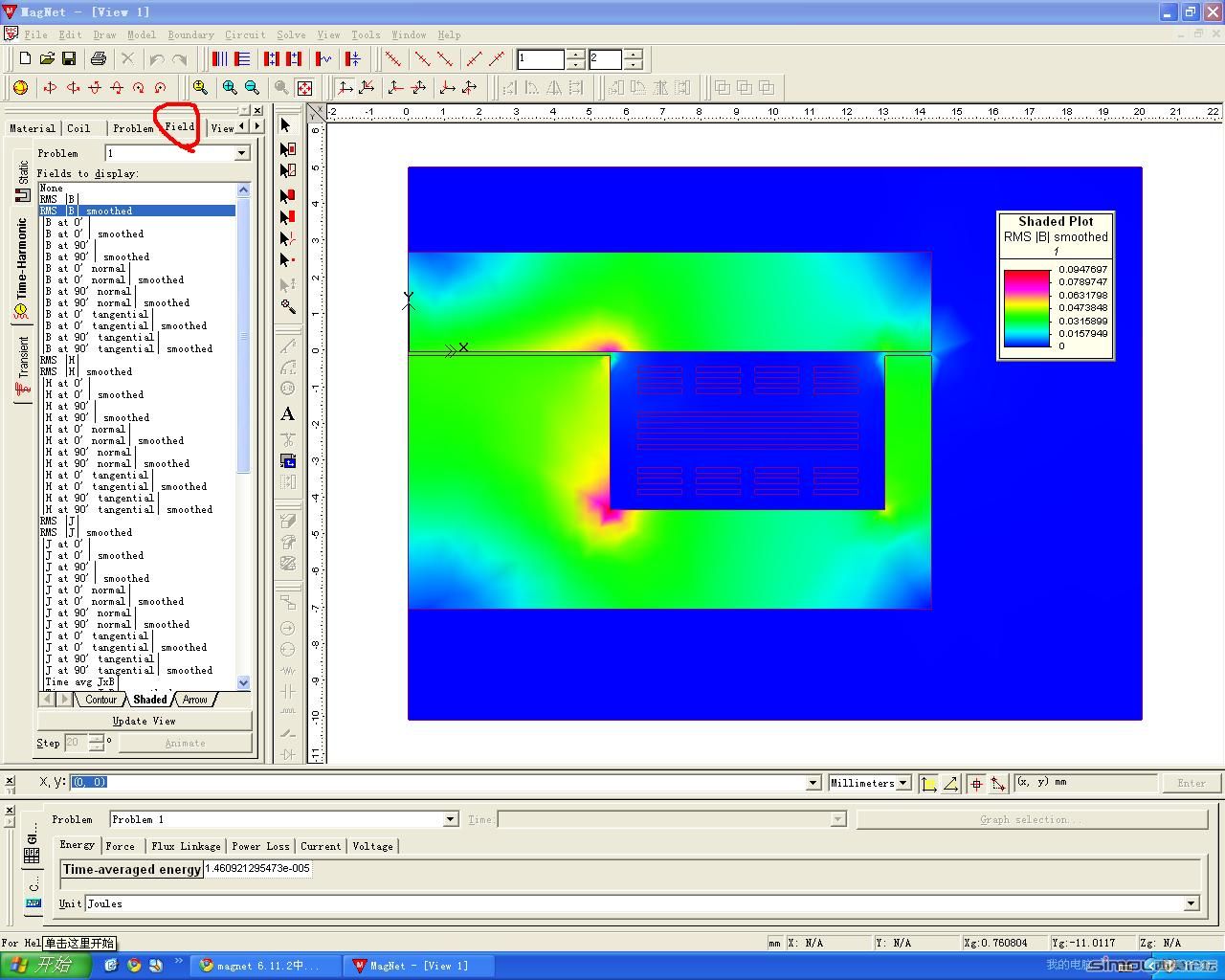Switch to the Contour tab

coord(100,700)
